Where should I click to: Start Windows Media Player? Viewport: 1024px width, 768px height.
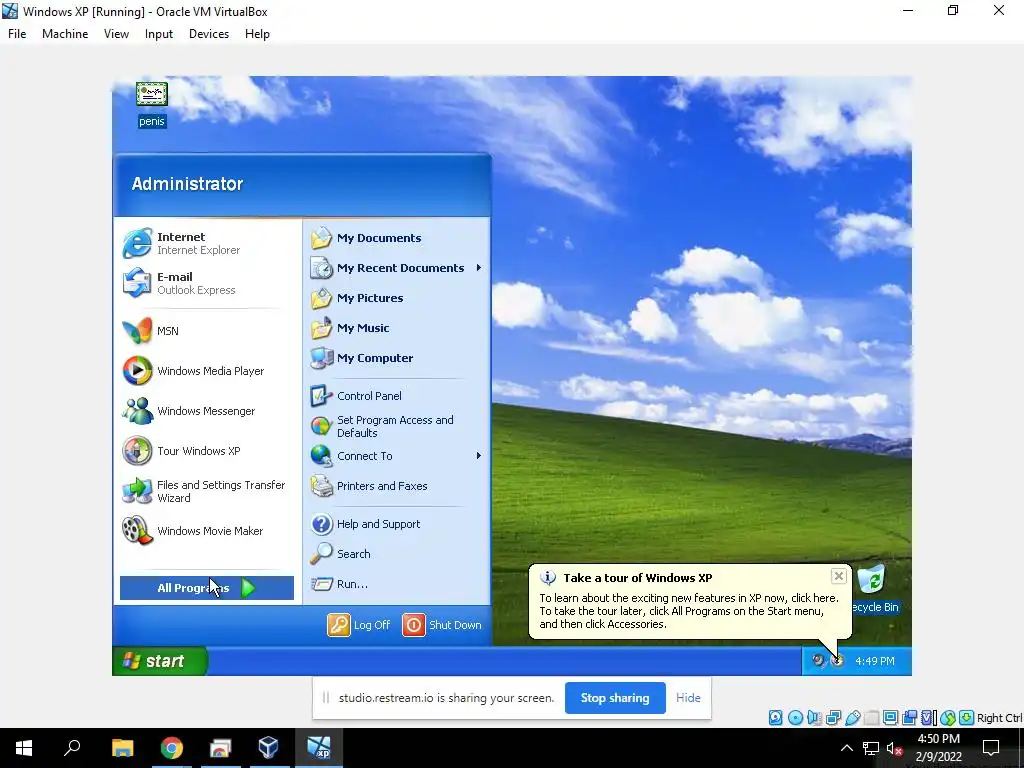[x=208, y=370]
